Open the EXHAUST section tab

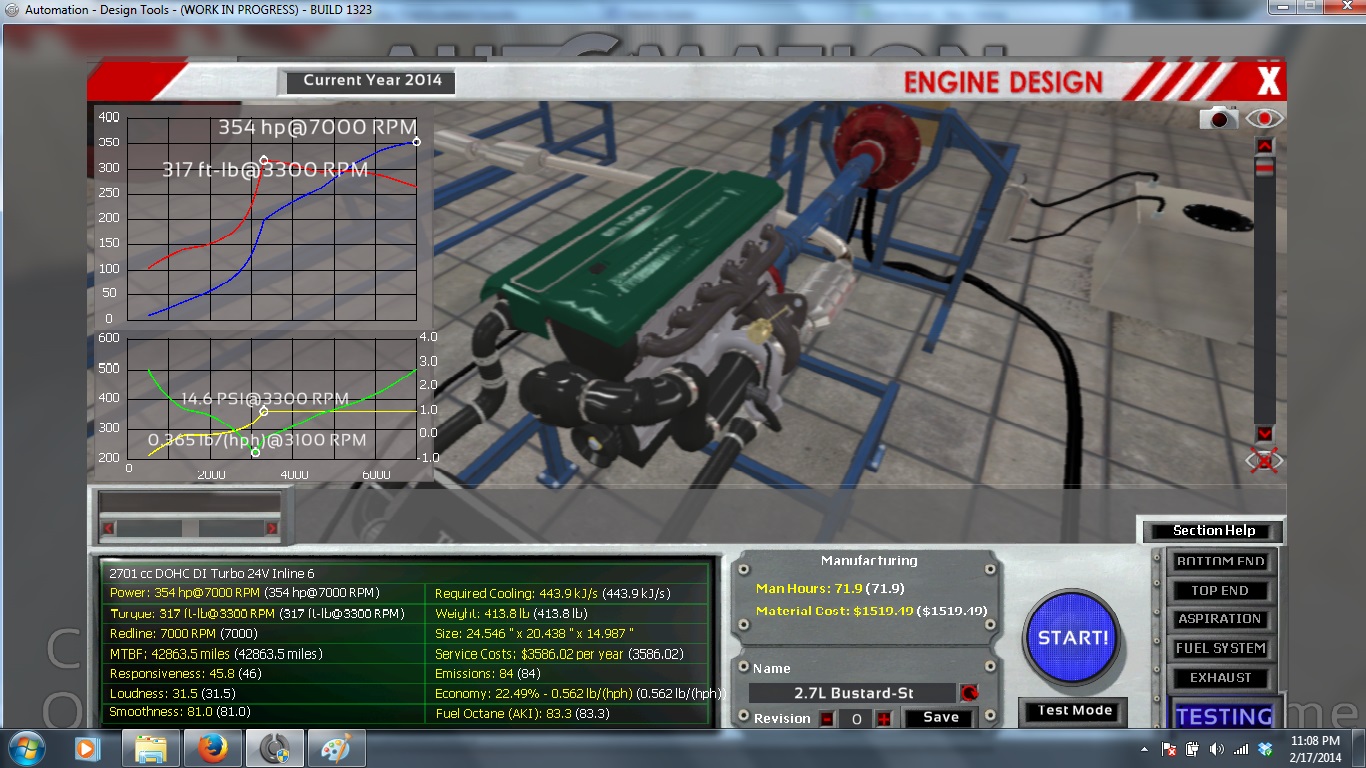1220,677
